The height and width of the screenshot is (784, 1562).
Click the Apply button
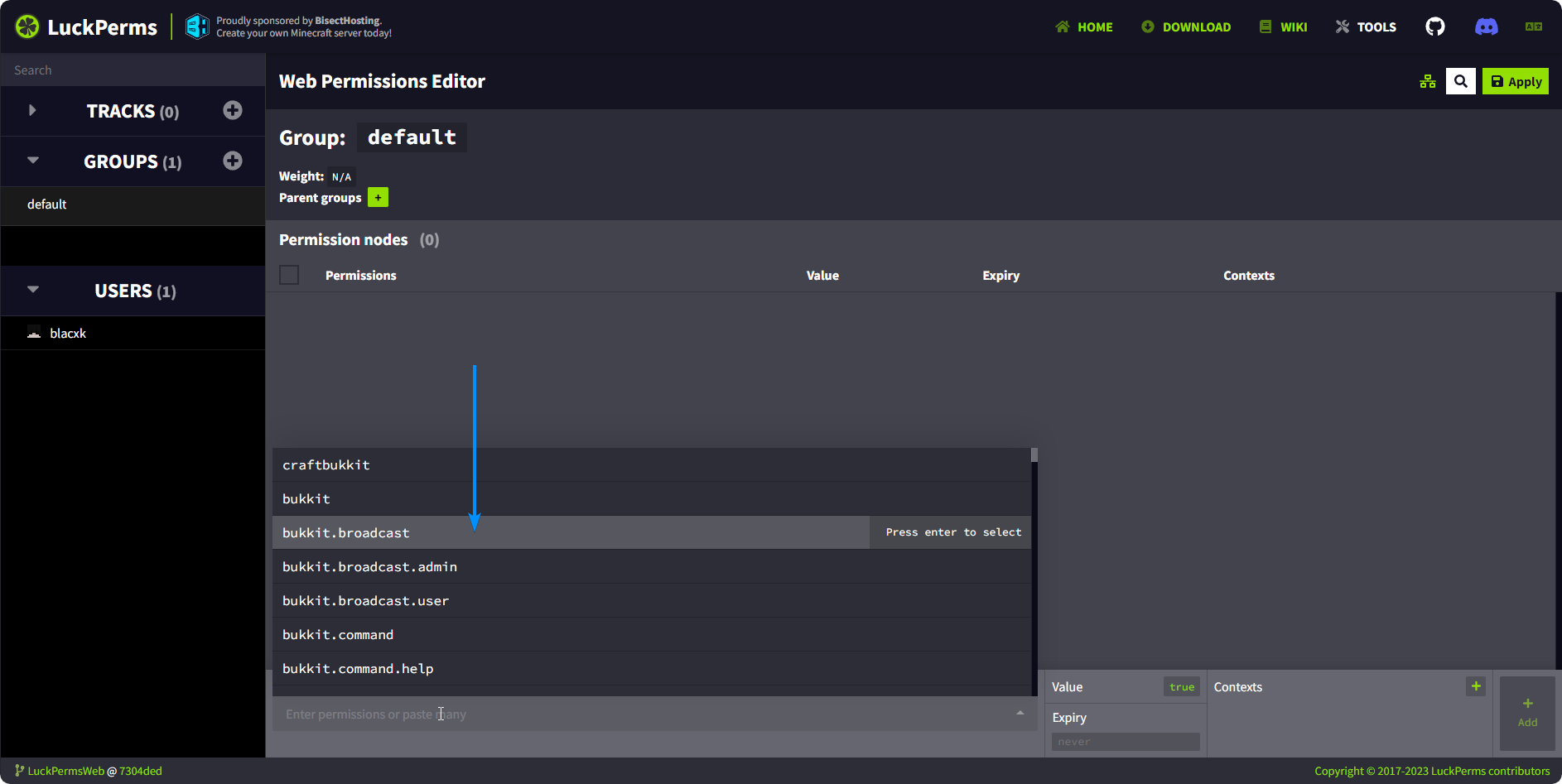click(x=1516, y=81)
